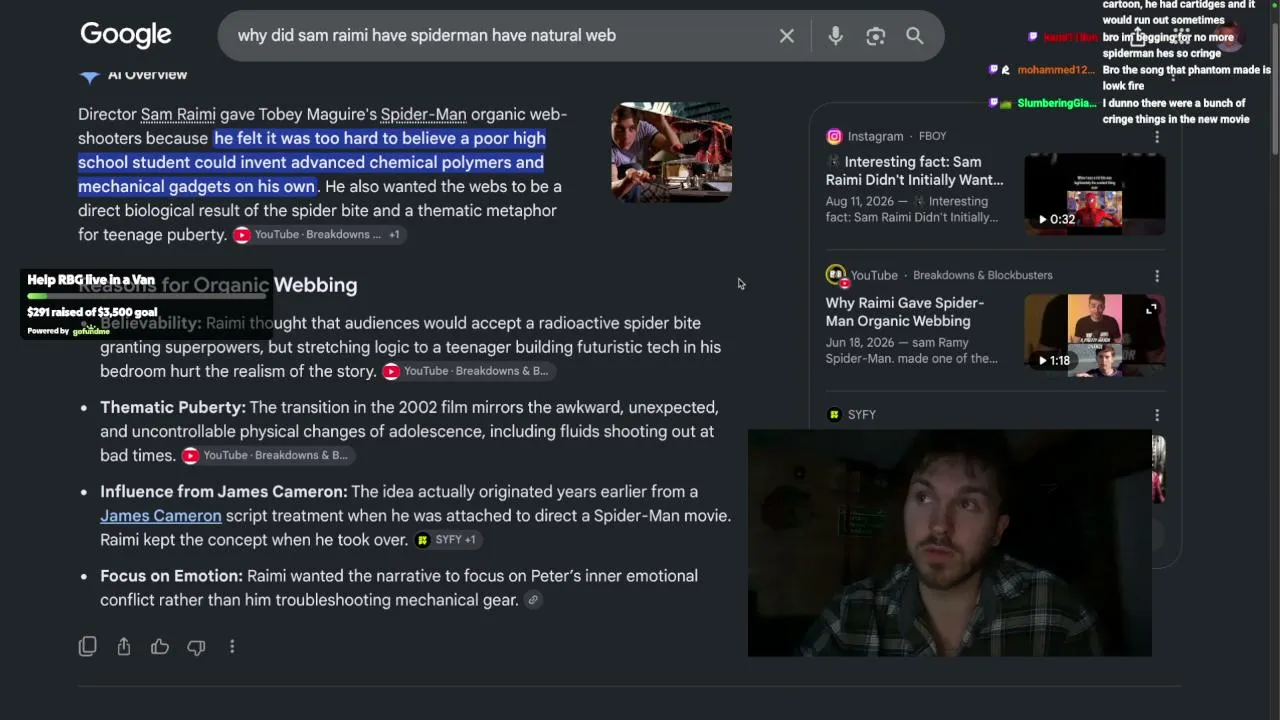This screenshot has height=720, width=1280.
Task: Open 'Interesting fact: Sam Raimi Didn't Initially Want...' result
Action: (915, 171)
